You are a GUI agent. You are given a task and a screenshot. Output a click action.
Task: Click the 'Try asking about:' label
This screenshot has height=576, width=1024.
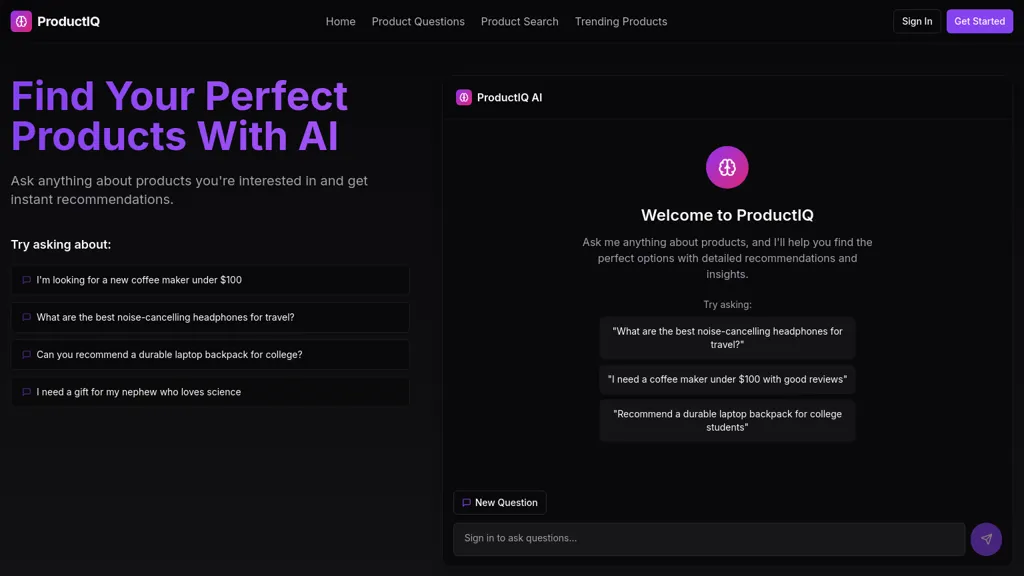pos(61,245)
